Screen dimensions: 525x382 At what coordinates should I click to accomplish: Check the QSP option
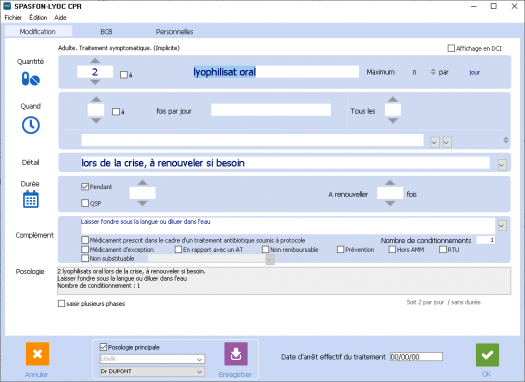[85, 203]
